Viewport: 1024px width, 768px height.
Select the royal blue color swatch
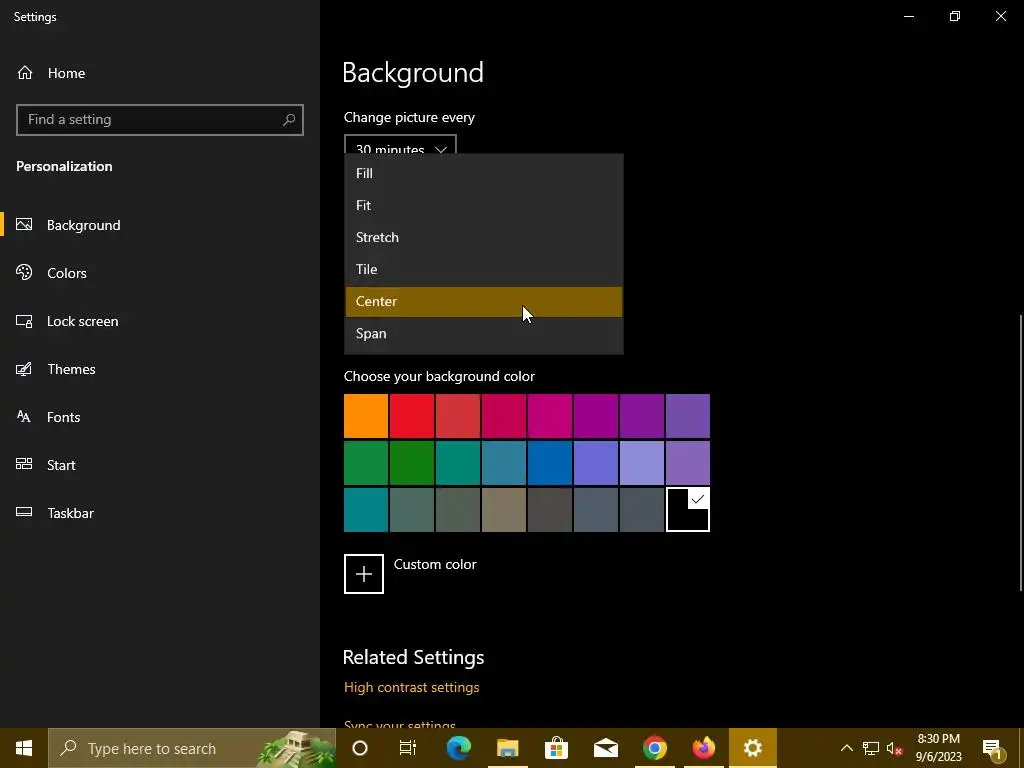pyautogui.click(x=550, y=463)
